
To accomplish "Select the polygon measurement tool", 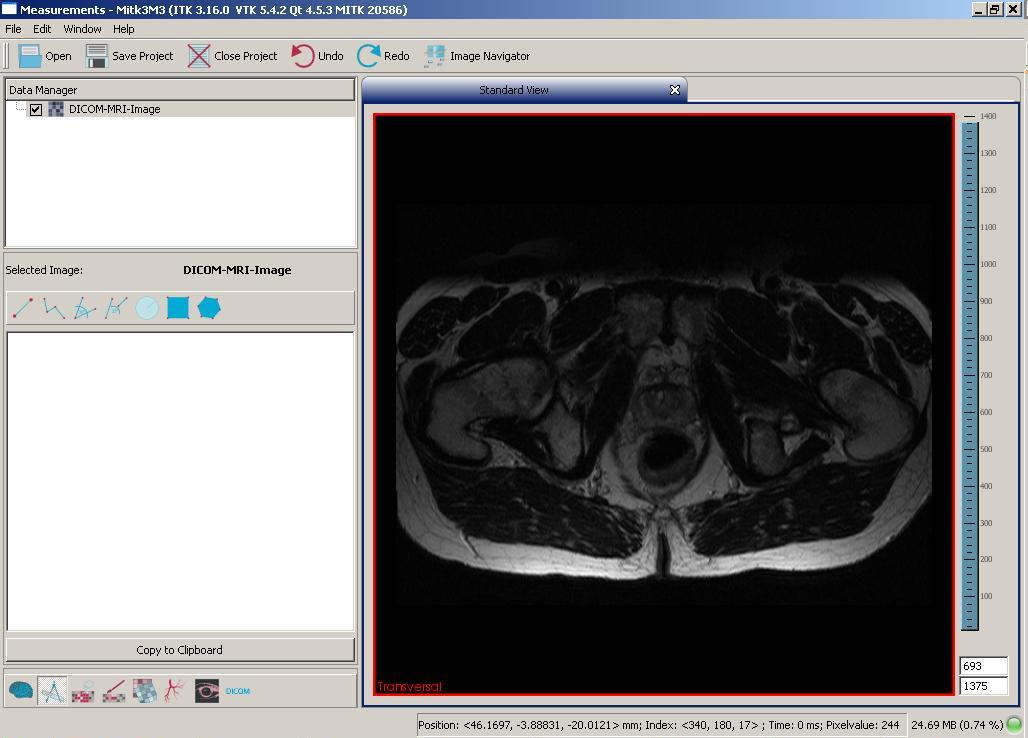I will (x=209, y=308).
